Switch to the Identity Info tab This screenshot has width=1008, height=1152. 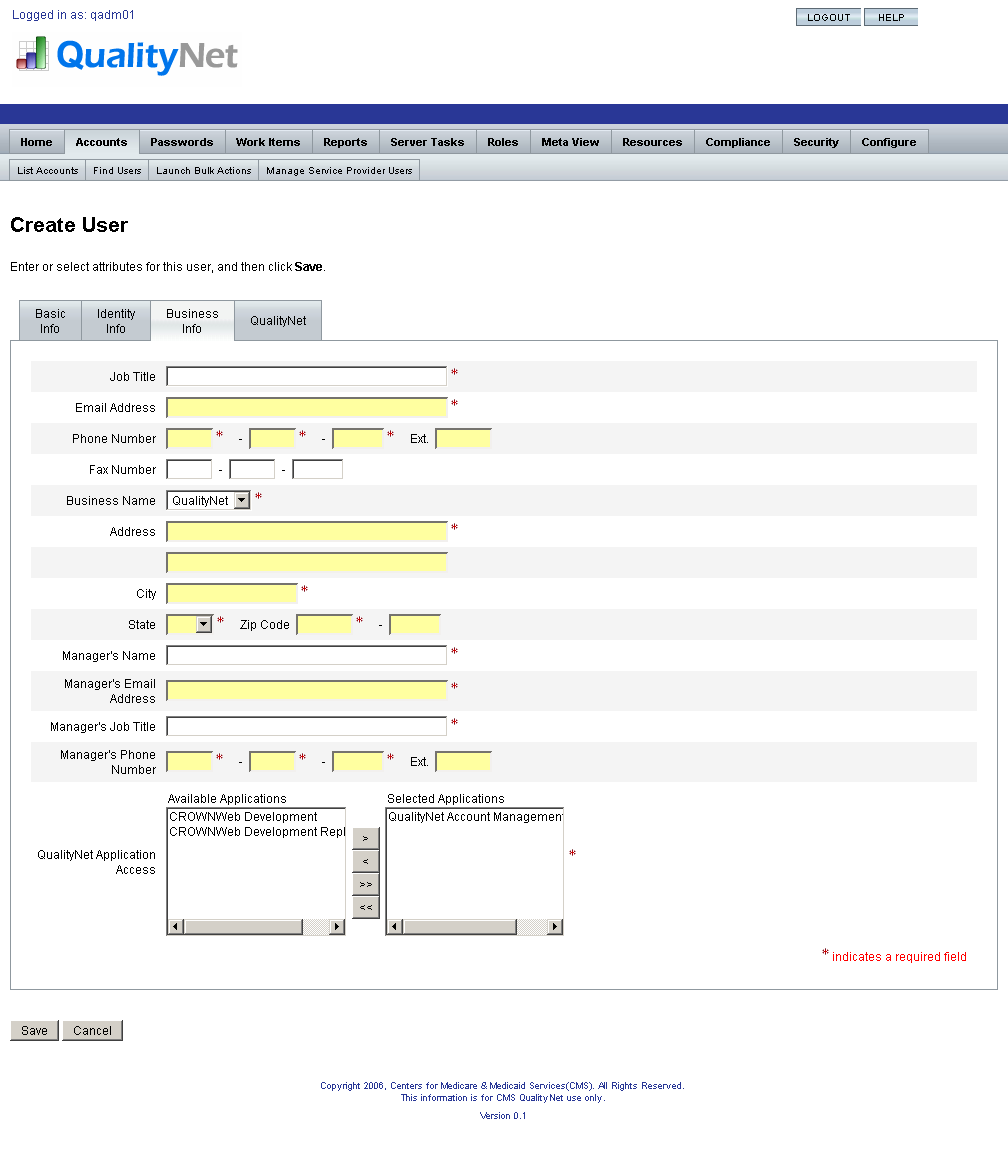tap(116, 321)
